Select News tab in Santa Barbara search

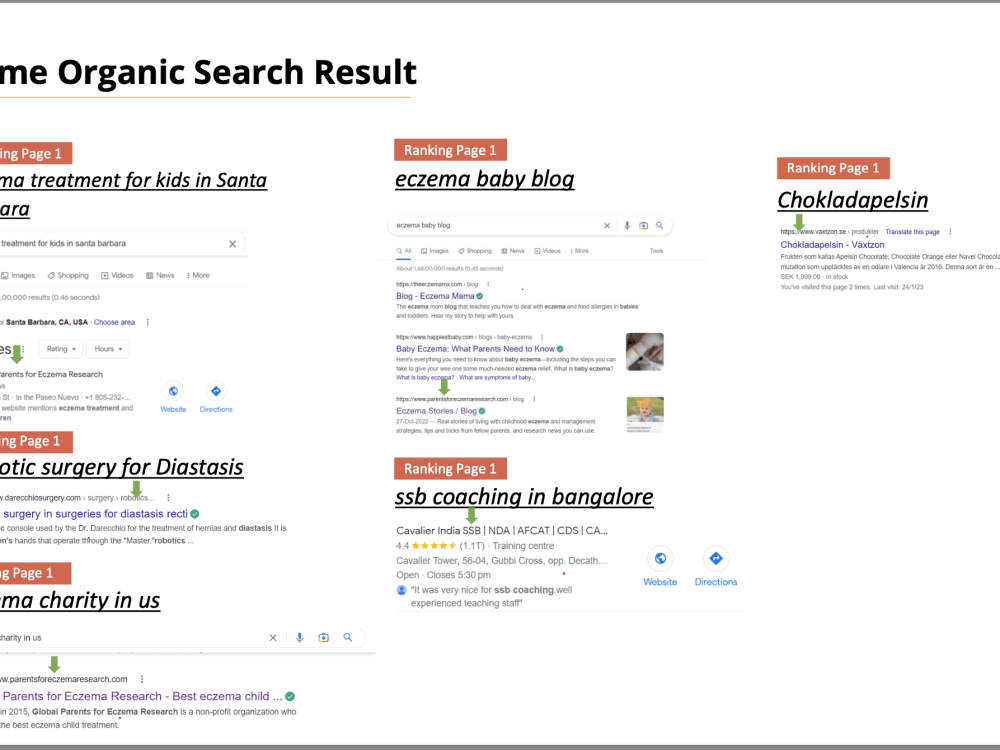pyautogui.click(x=160, y=276)
